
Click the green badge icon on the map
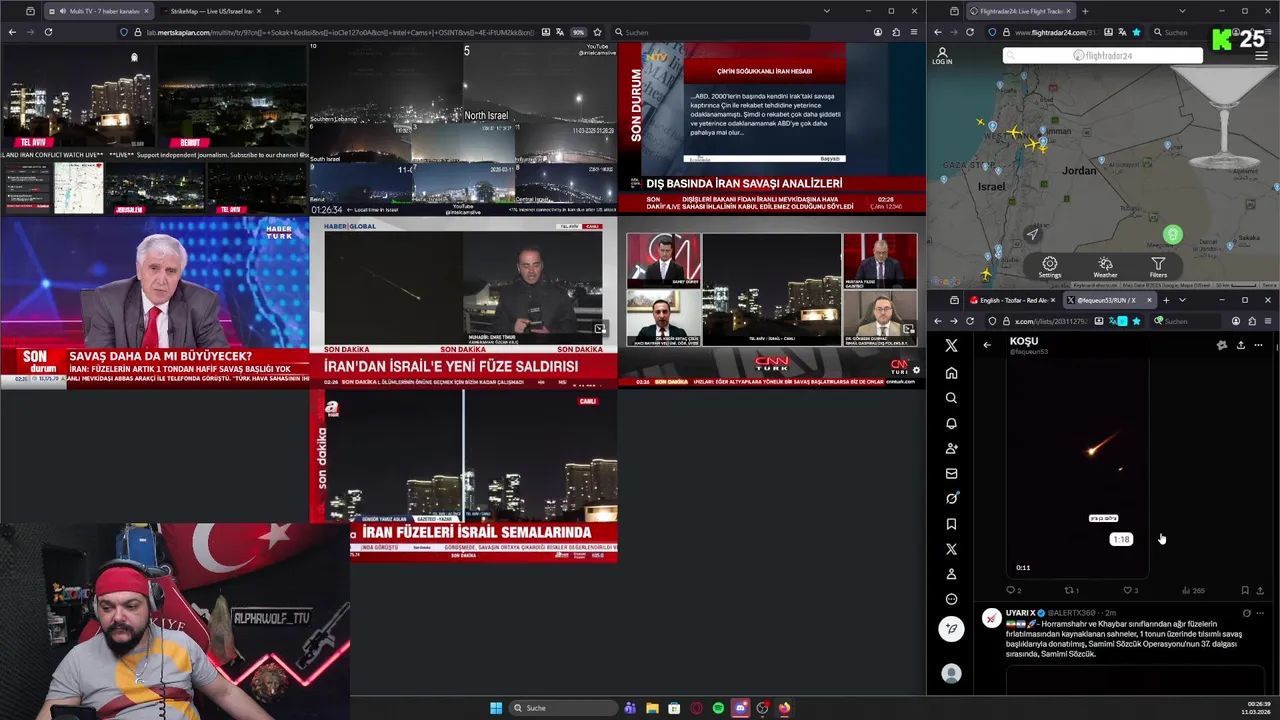(x=1173, y=235)
